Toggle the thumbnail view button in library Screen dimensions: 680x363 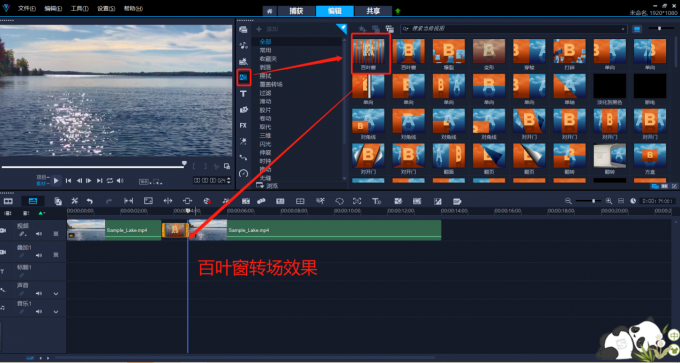637,29
